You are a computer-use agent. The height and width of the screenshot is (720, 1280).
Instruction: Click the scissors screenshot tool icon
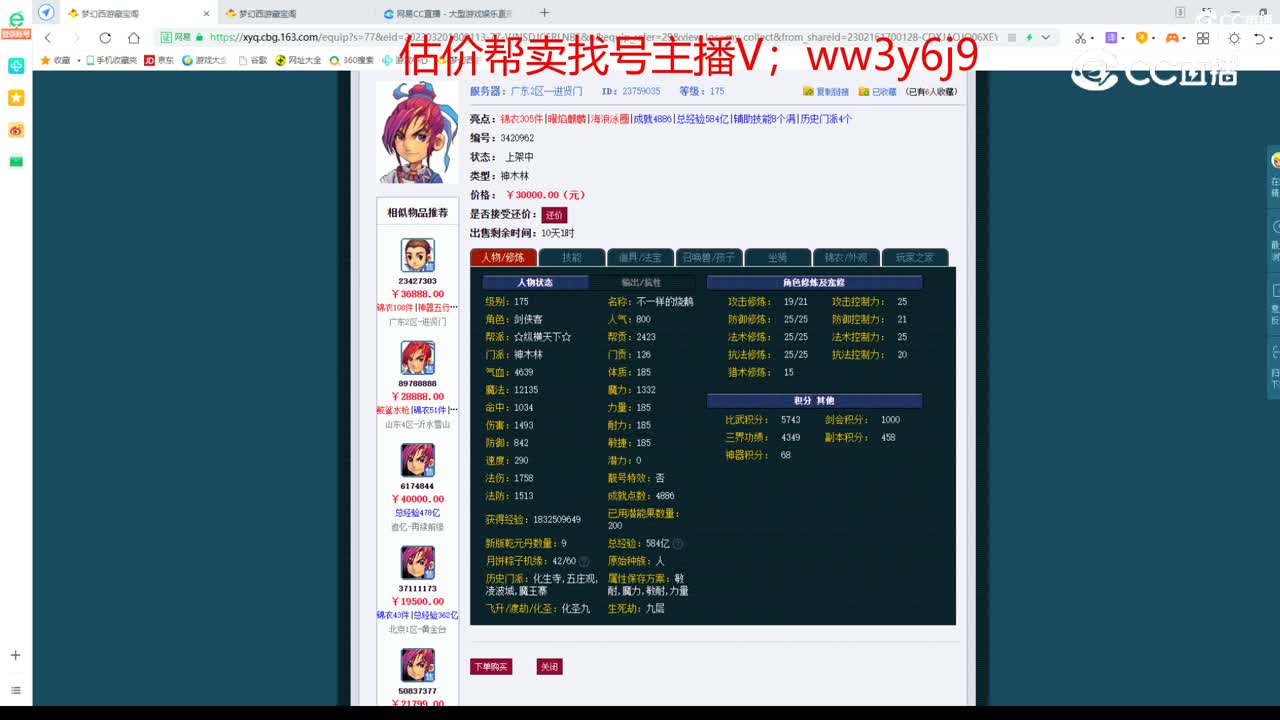click(1080, 38)
